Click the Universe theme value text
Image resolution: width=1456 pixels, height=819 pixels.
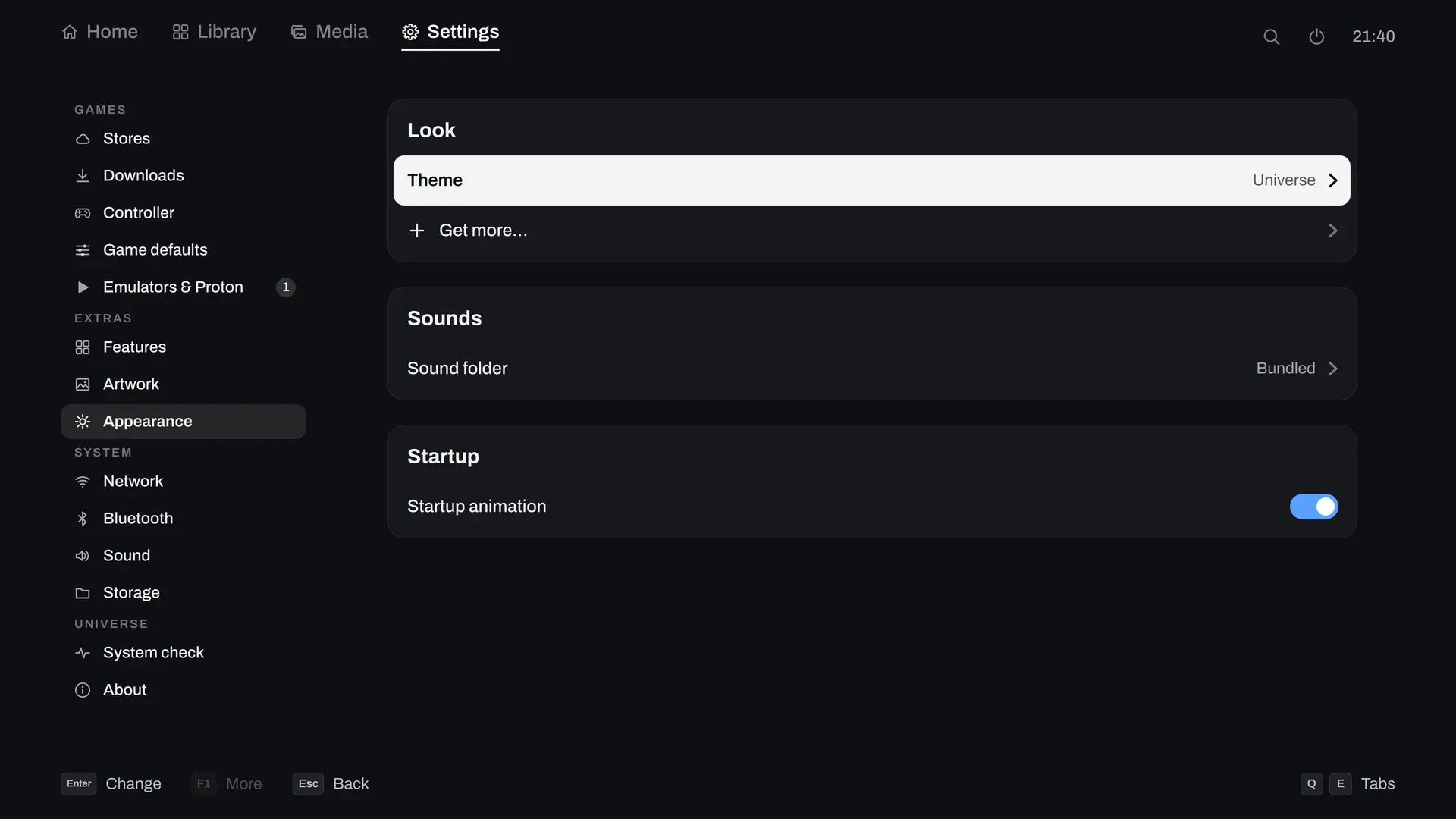pos(1284,180)
